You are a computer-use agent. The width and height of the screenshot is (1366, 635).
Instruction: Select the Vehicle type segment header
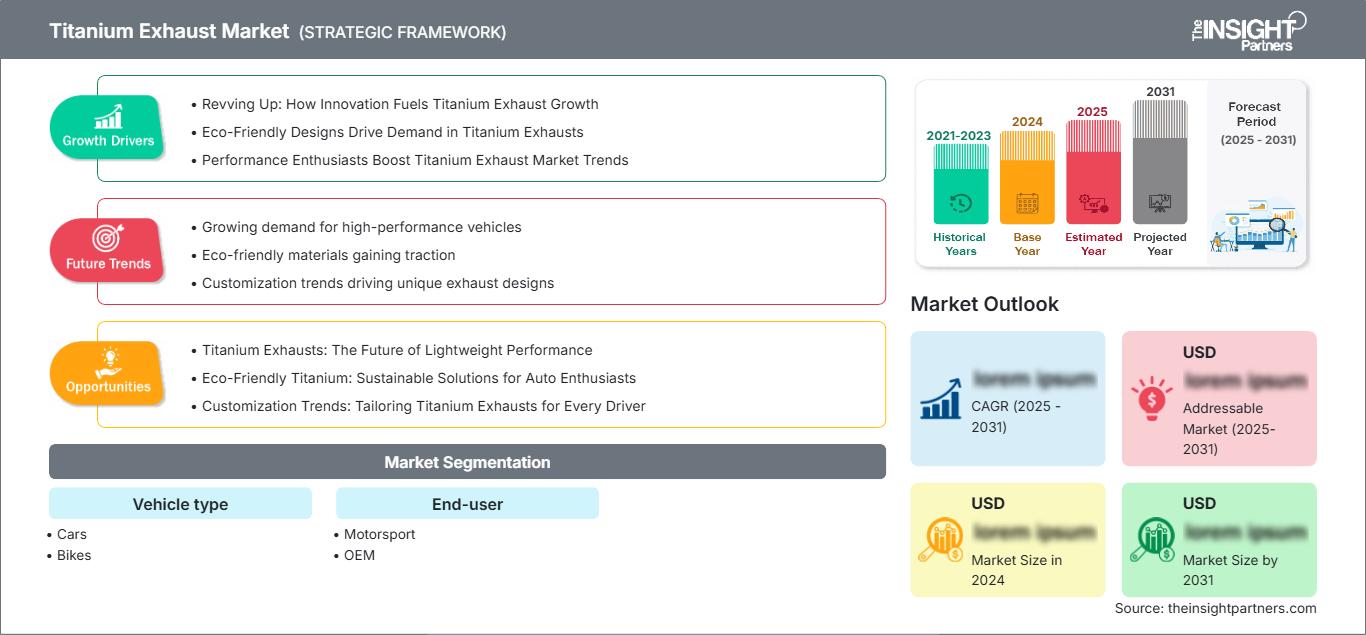pos(180,504)
